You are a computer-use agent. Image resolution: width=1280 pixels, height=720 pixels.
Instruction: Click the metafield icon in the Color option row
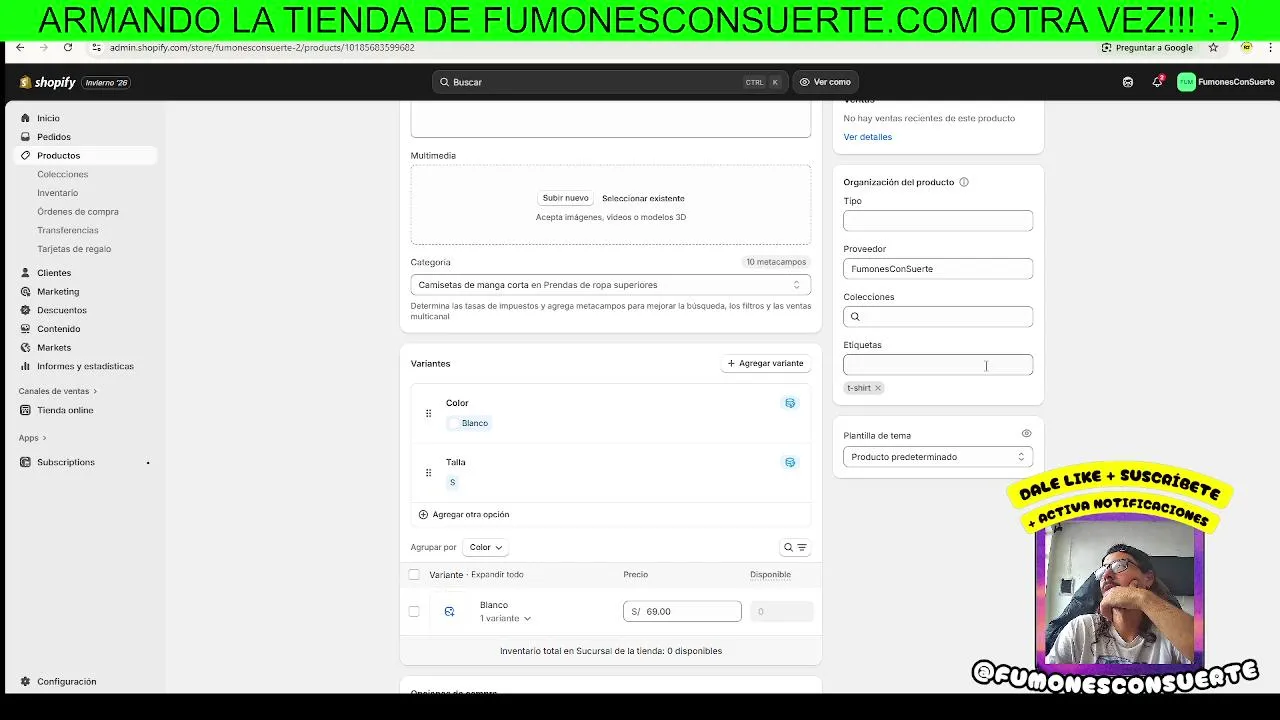(x=790, y=403)
